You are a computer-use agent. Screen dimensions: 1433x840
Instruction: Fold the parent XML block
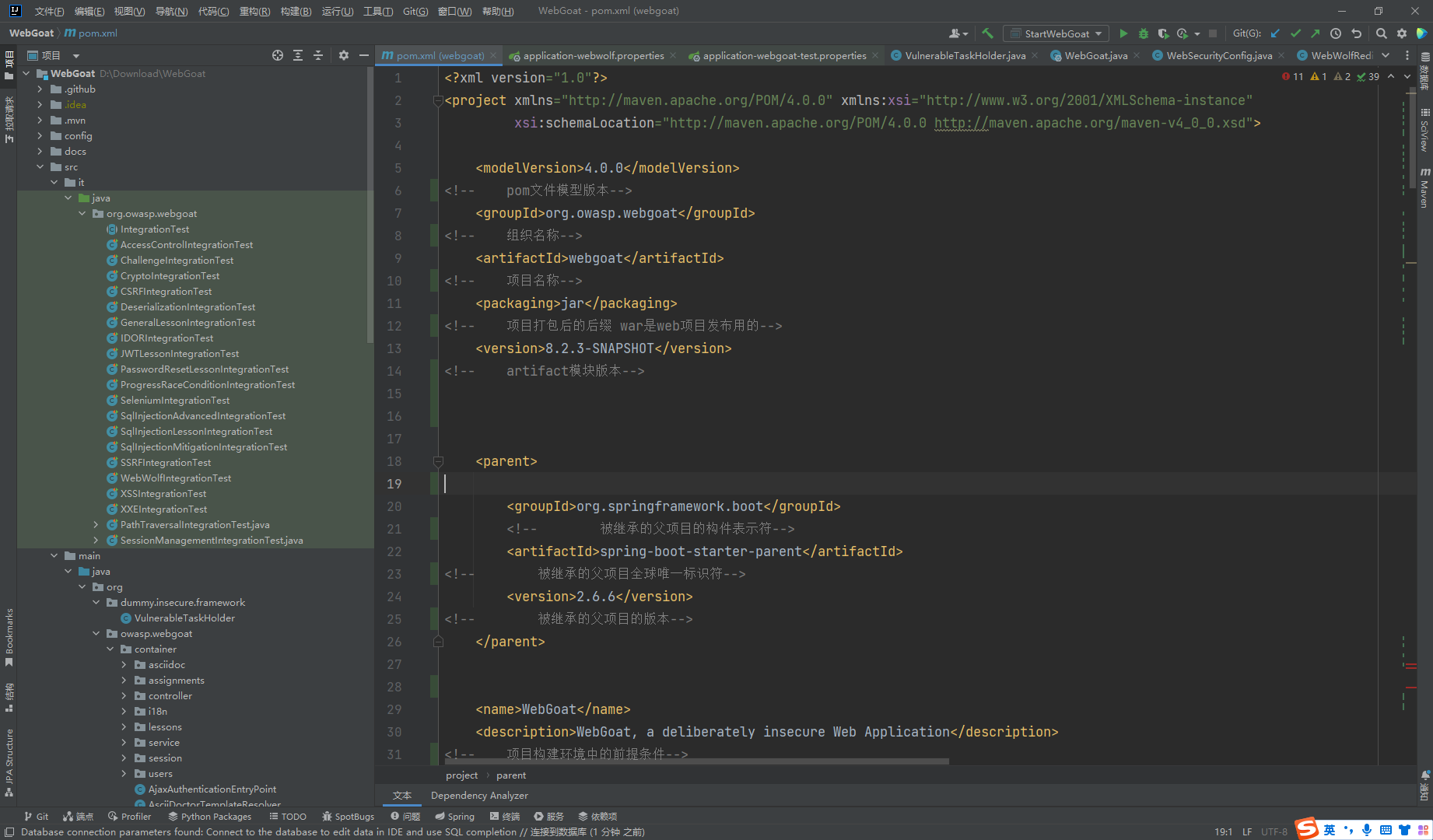[x=438, y=461]
